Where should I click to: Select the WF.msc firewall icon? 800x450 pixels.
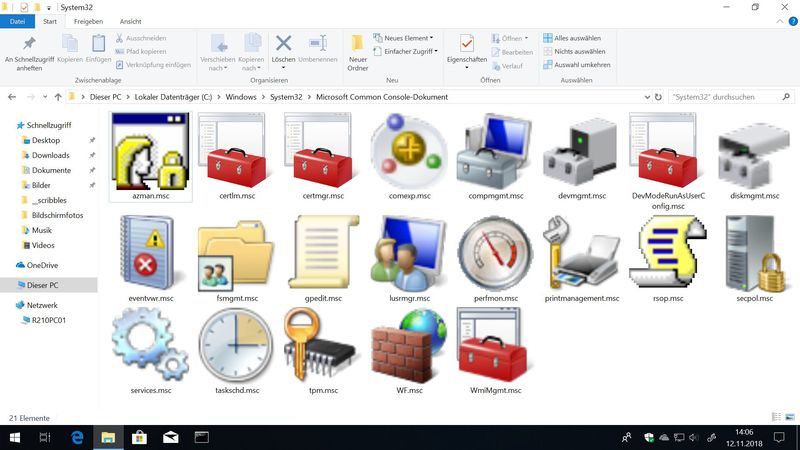coord(409,345)
